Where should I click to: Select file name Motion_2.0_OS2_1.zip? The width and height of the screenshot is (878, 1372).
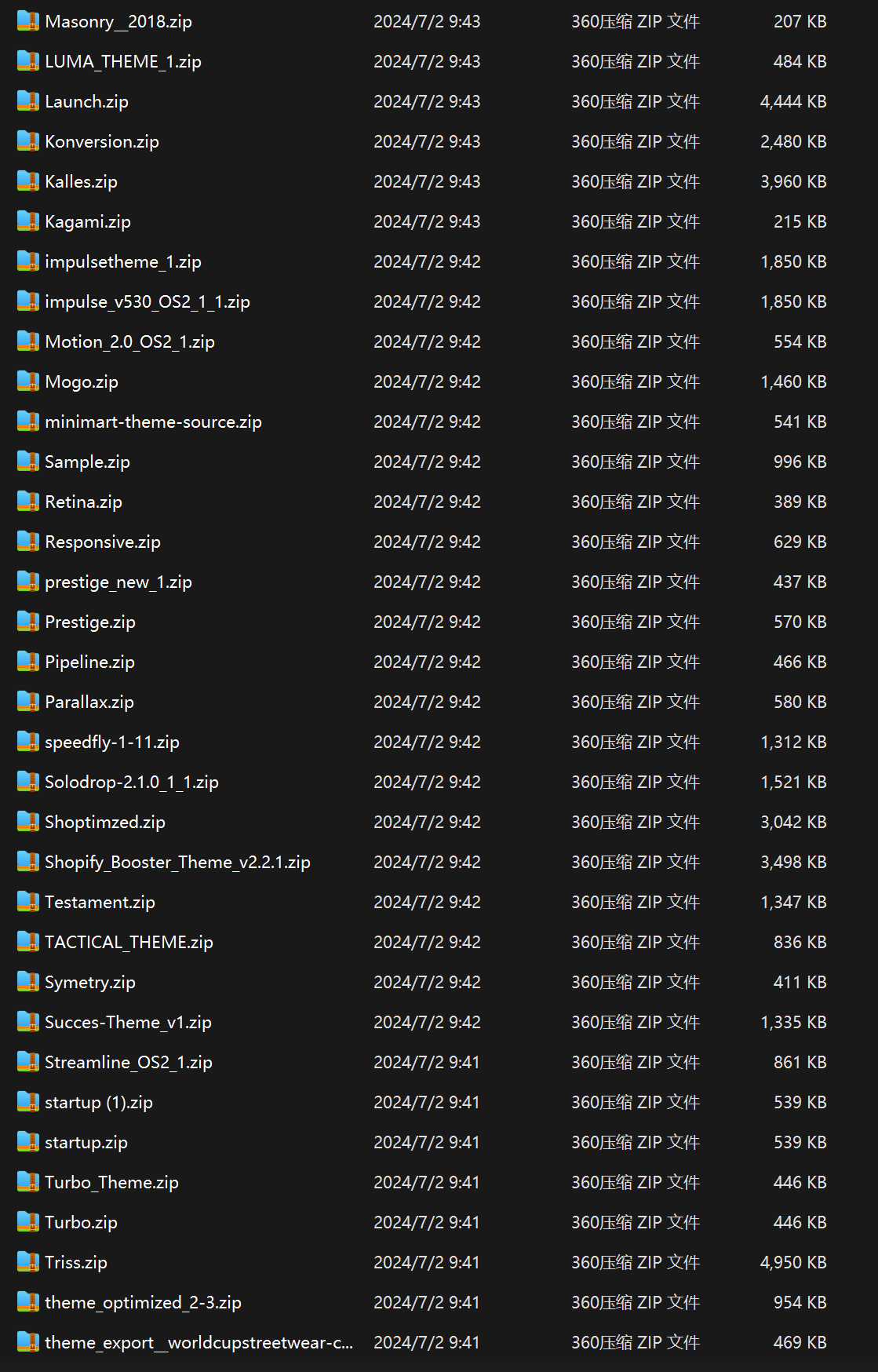point(129,342)
